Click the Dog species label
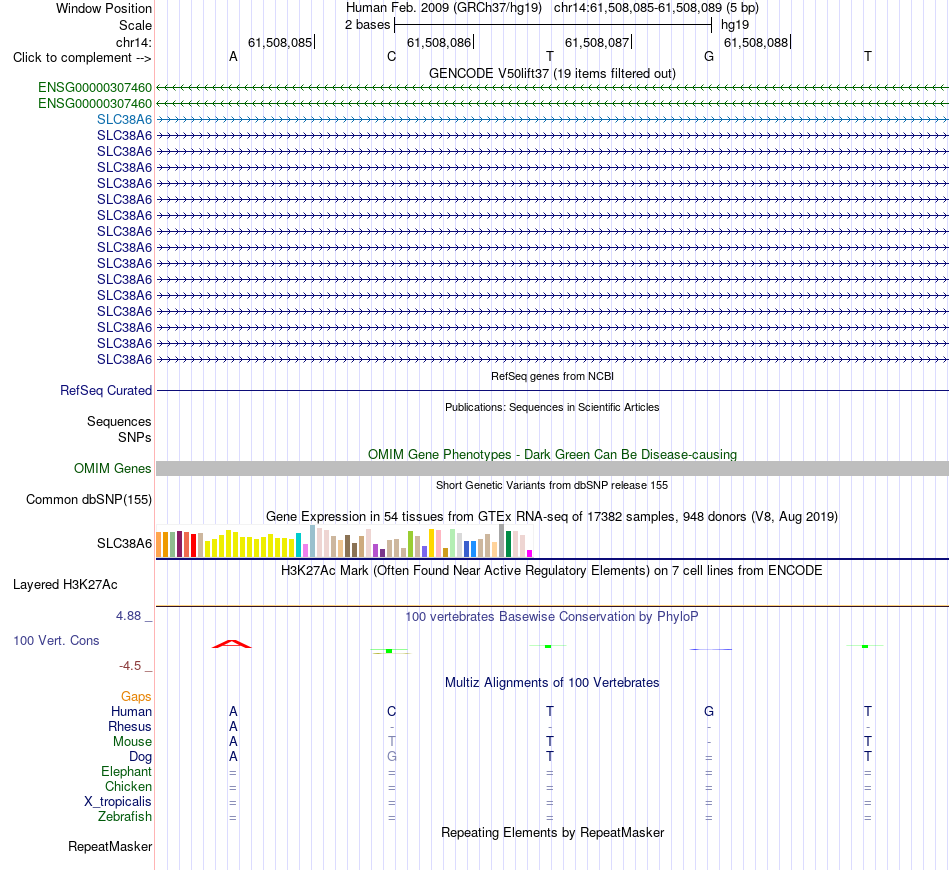The width and height of the screenshot is (950, 870). coord(140,757)
